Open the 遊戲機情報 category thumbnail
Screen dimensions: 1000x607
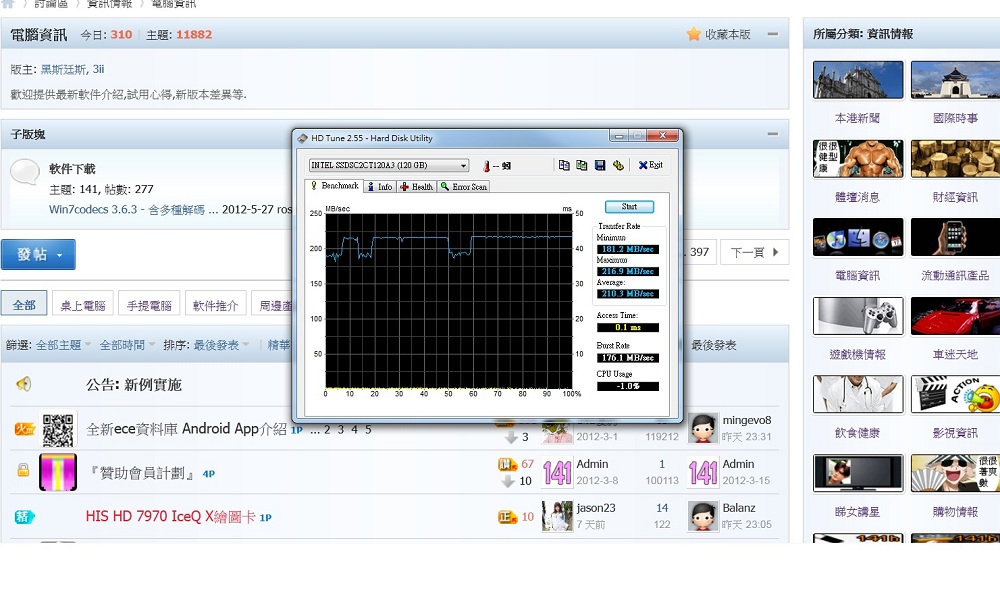[x=858, y=316]
